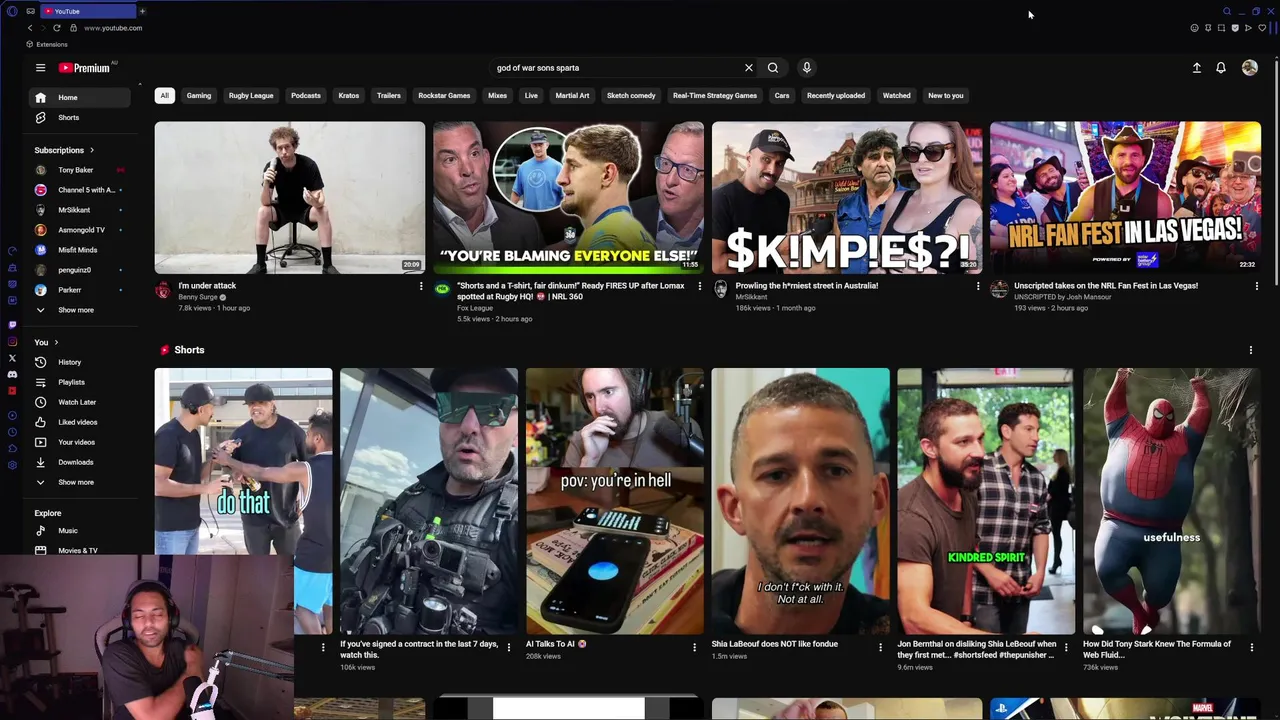This screenshot has width=1280, height=720.
Task: Play the $K!MP!E$ thumbnail video
Action: pyautogui.click(x=847, y=197)
